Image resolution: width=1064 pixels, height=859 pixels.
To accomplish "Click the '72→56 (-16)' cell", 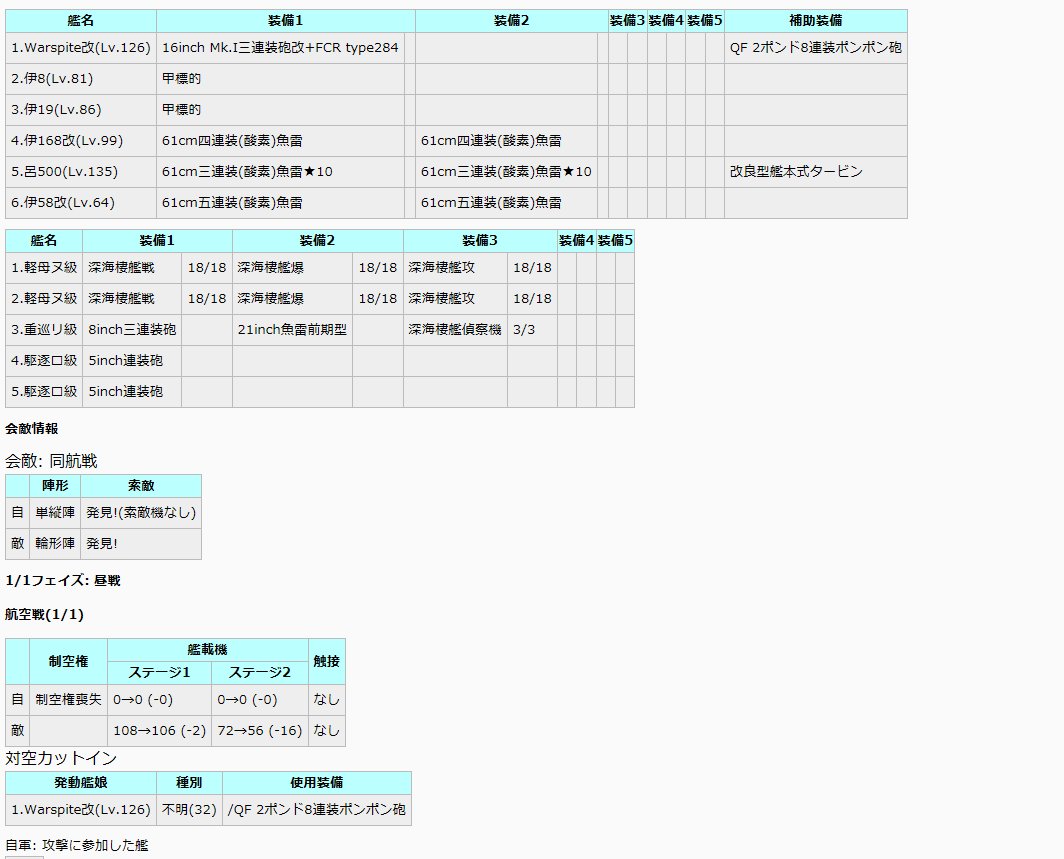I will coord(260,731).
